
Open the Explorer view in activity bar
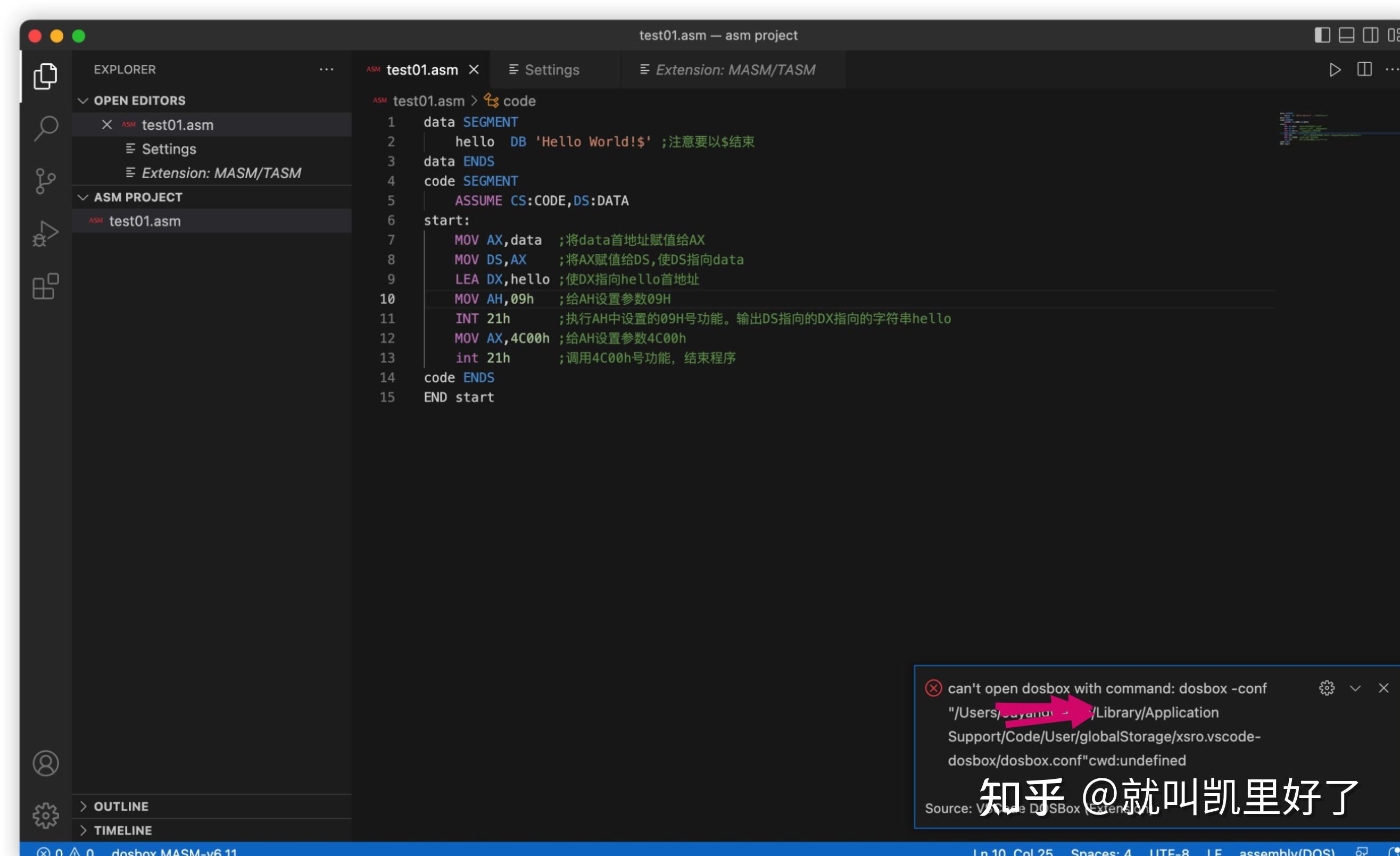(45, 76)
